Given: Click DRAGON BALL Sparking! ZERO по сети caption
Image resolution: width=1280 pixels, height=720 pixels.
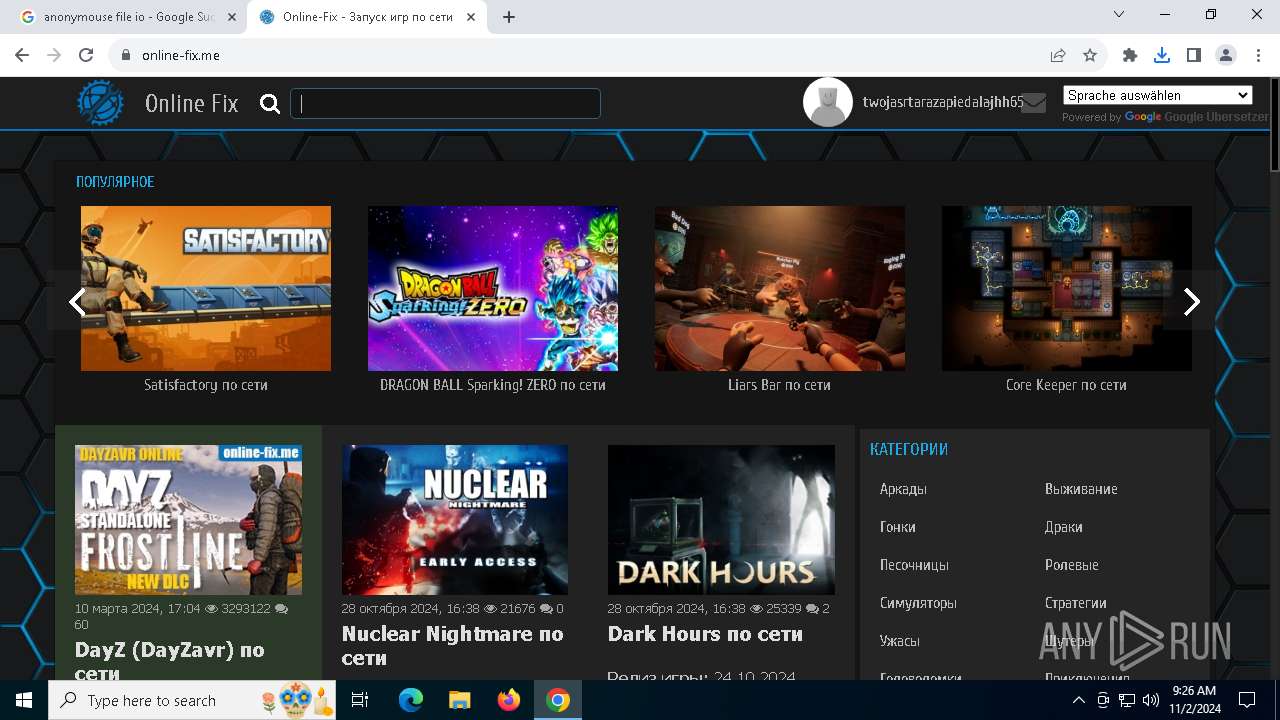Looking at the screenshot, I should point(493,385).
